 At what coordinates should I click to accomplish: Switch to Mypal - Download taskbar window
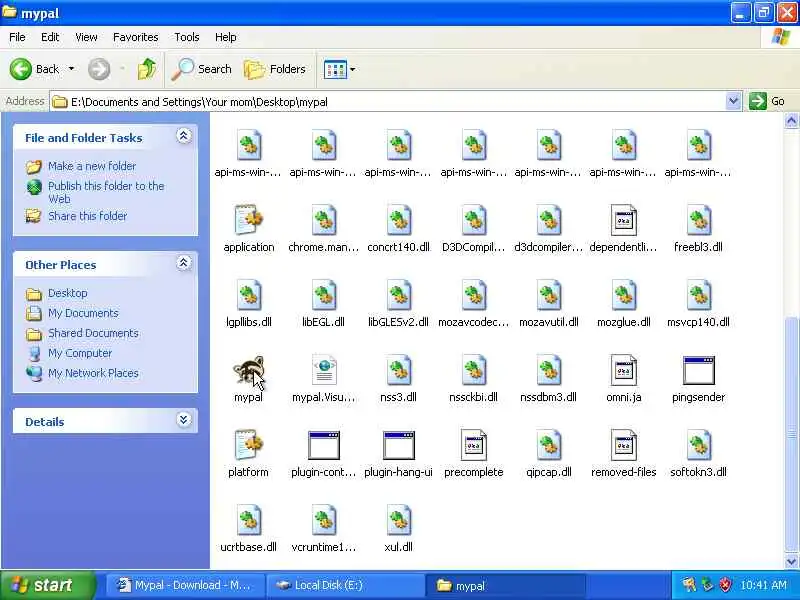pyautogui.click(x=184, y=585)
